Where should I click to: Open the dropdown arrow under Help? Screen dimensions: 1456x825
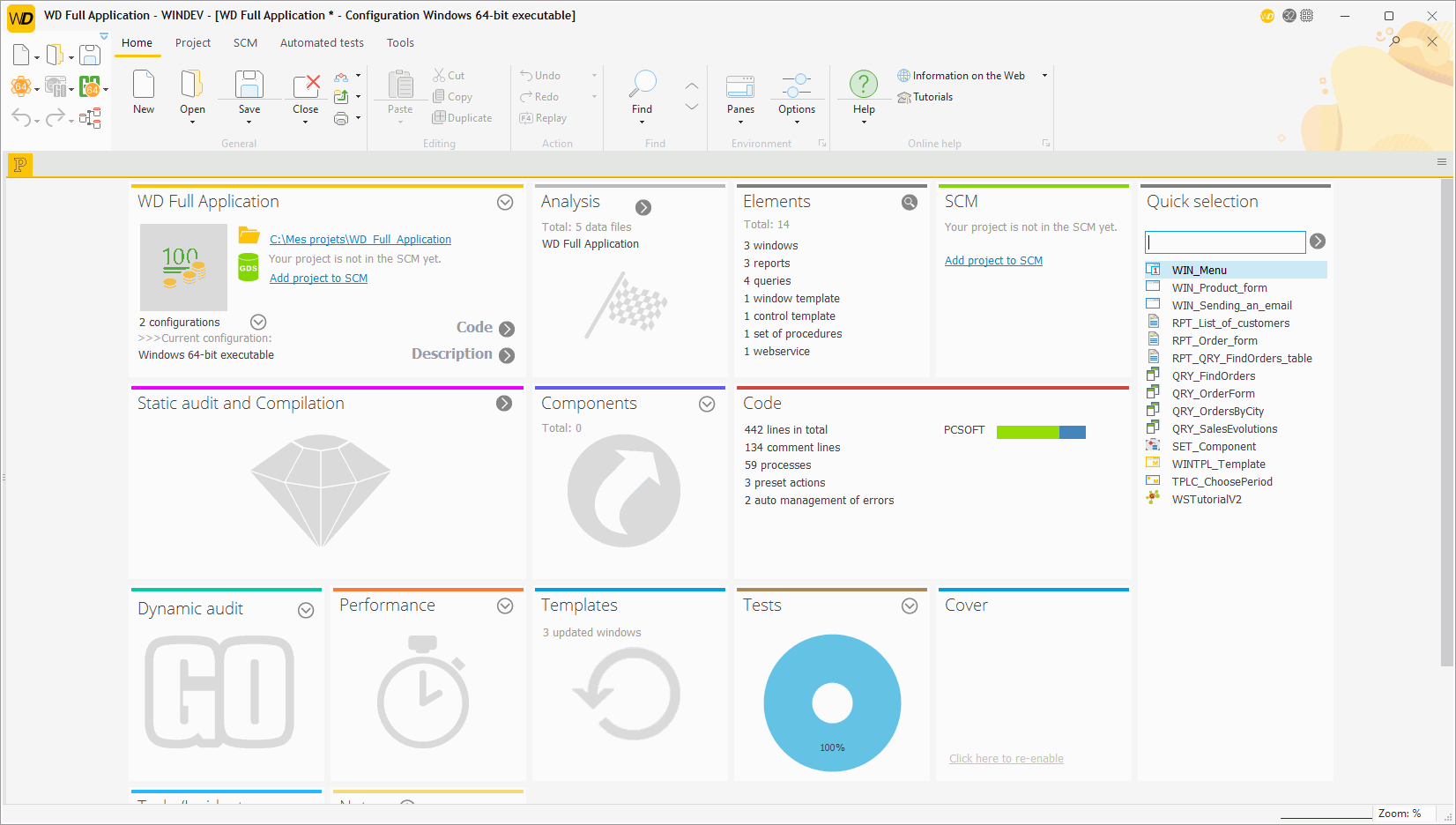pyautogui.click(x=864, y=122)
